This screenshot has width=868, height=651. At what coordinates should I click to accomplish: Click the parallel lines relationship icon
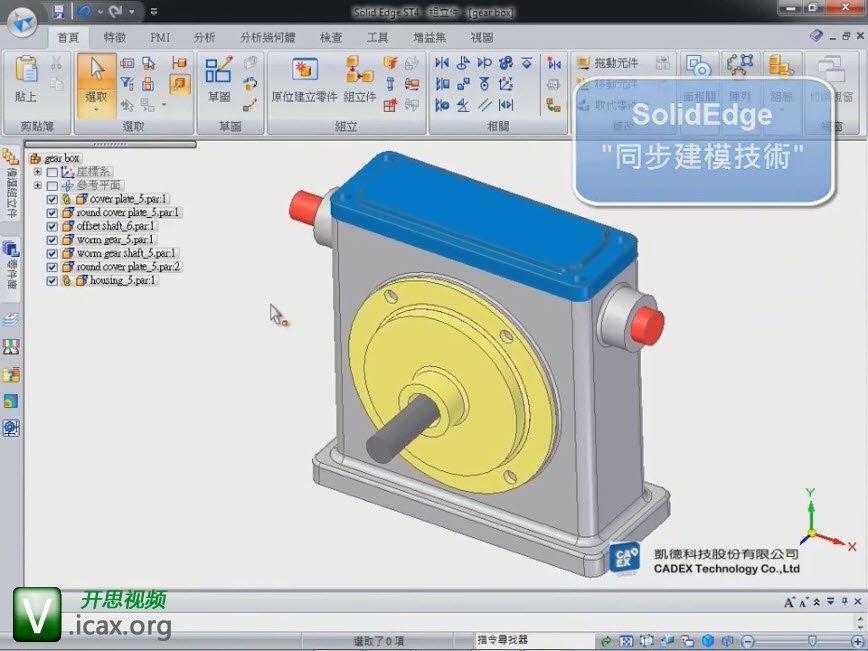[485, 105]
